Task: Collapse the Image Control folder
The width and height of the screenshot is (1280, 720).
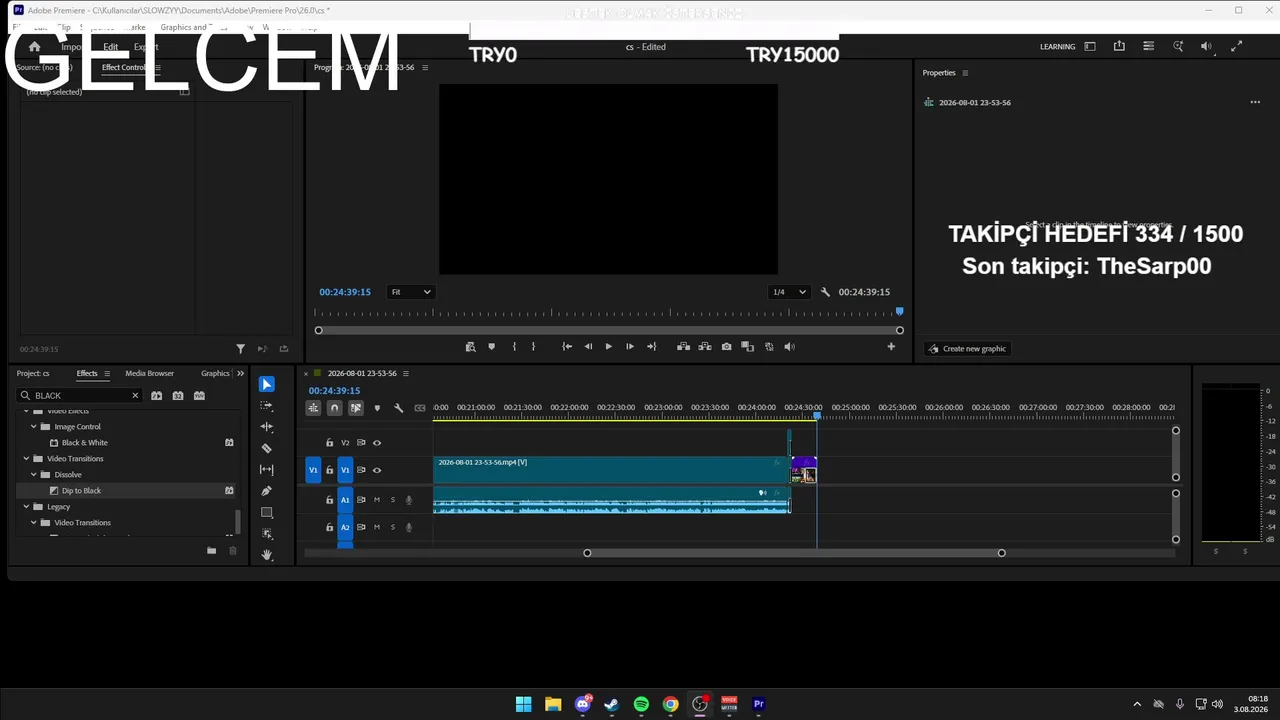Action: coord(33,427)
